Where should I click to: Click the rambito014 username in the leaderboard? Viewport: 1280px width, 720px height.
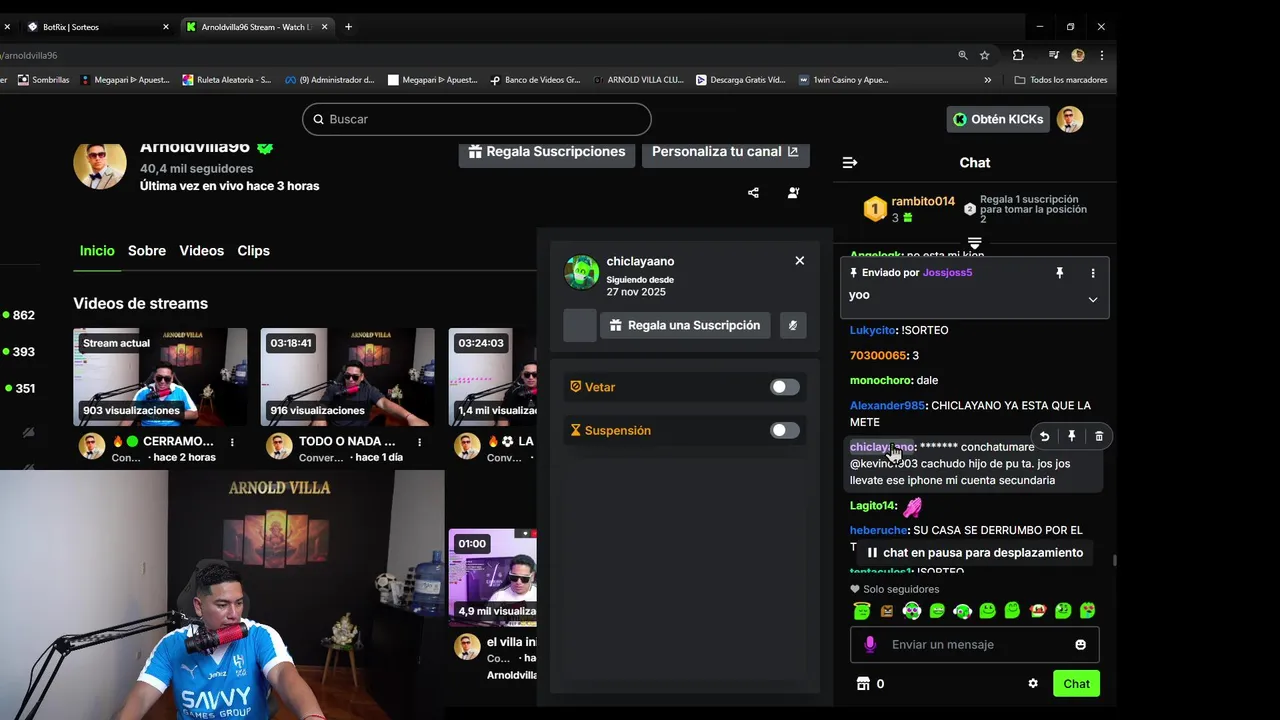pos(923,201)
